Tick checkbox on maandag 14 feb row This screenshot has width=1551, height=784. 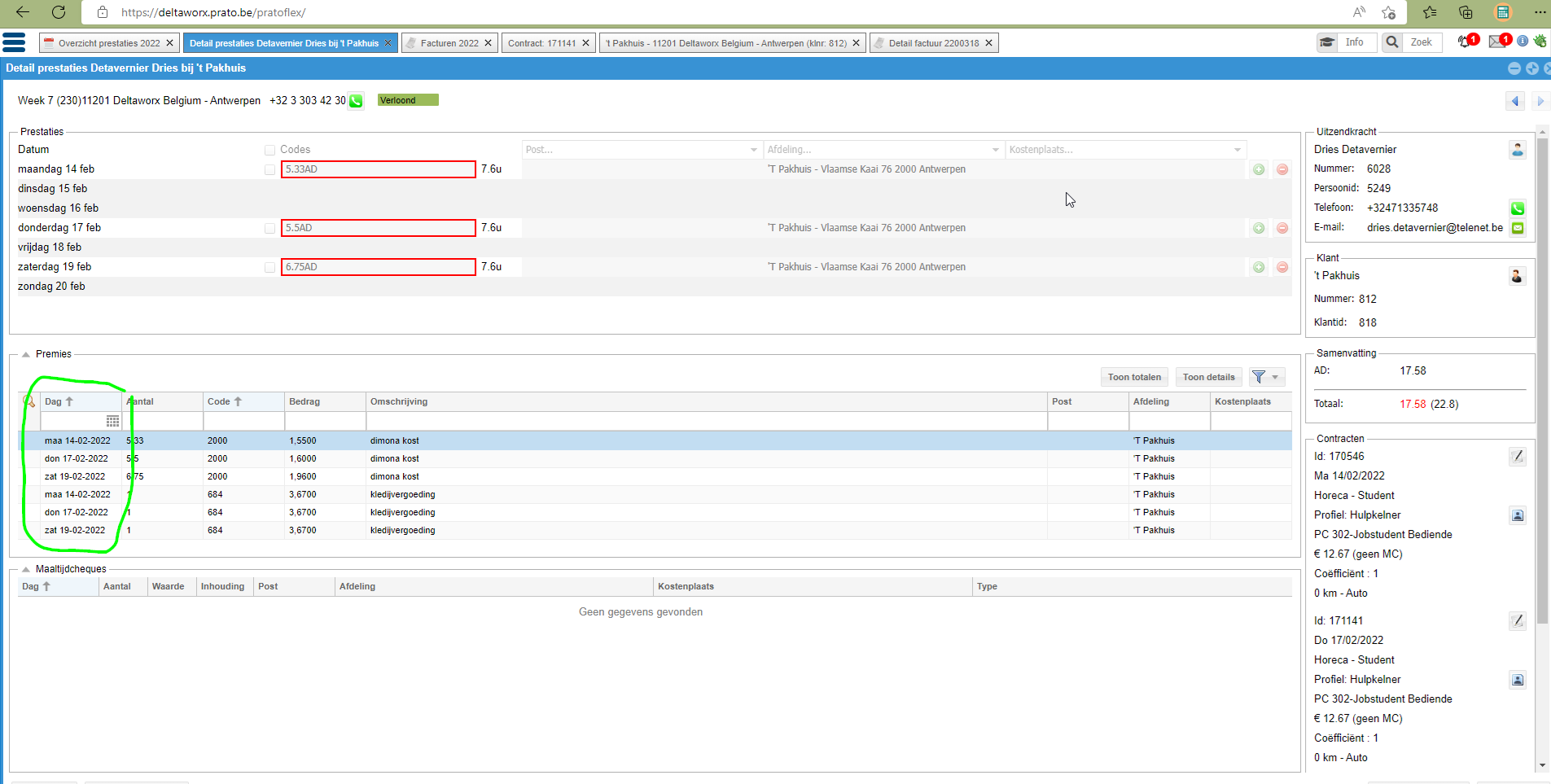(x=269, y=169)
